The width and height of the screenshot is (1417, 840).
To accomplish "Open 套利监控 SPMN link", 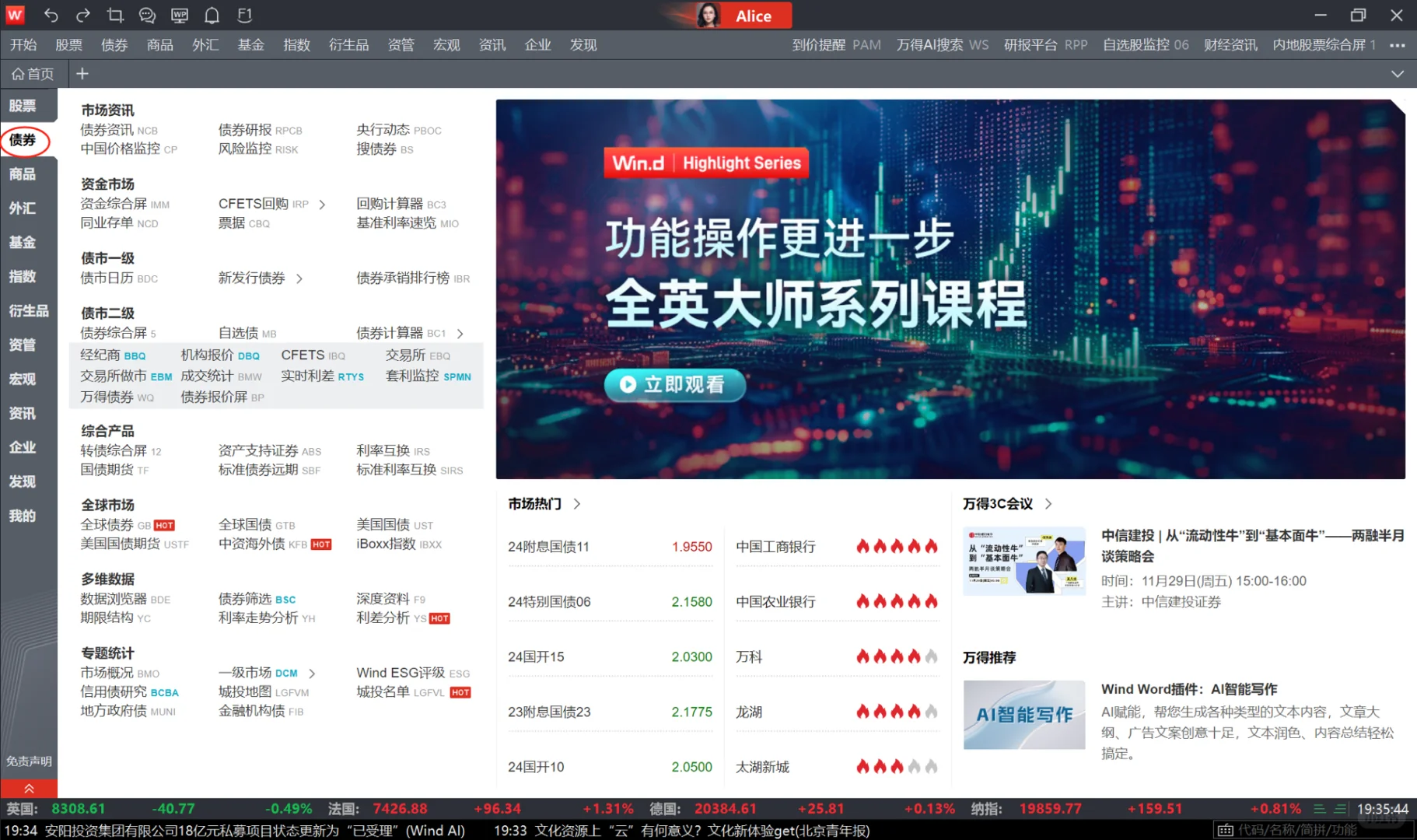I will point(428,376).
